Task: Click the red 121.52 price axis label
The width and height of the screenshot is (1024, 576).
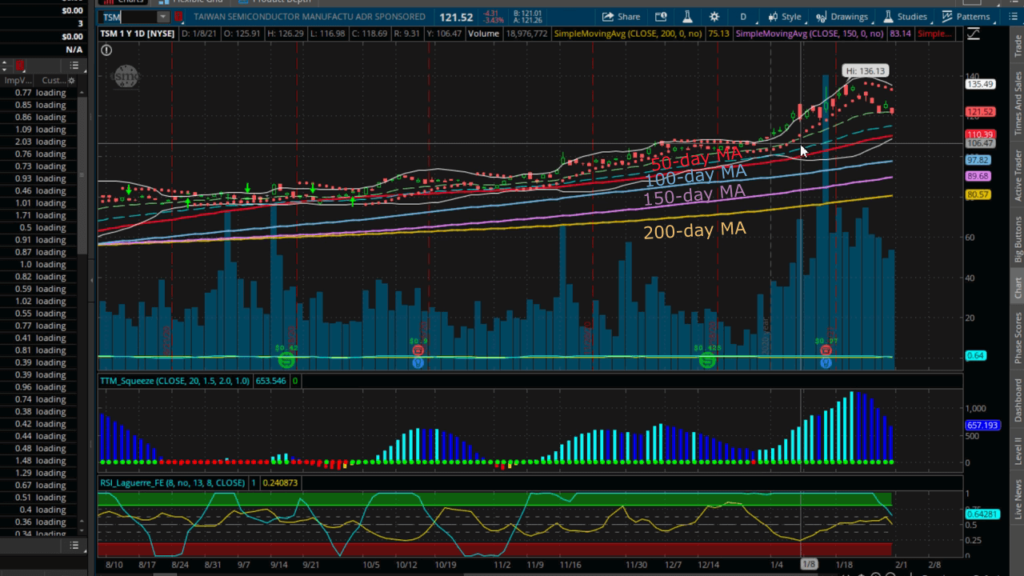Action: (980, 112)
